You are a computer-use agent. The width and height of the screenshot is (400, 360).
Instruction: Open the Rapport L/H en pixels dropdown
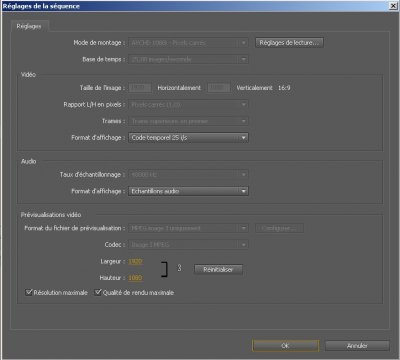pyautogui.click(x=188, y=104)
